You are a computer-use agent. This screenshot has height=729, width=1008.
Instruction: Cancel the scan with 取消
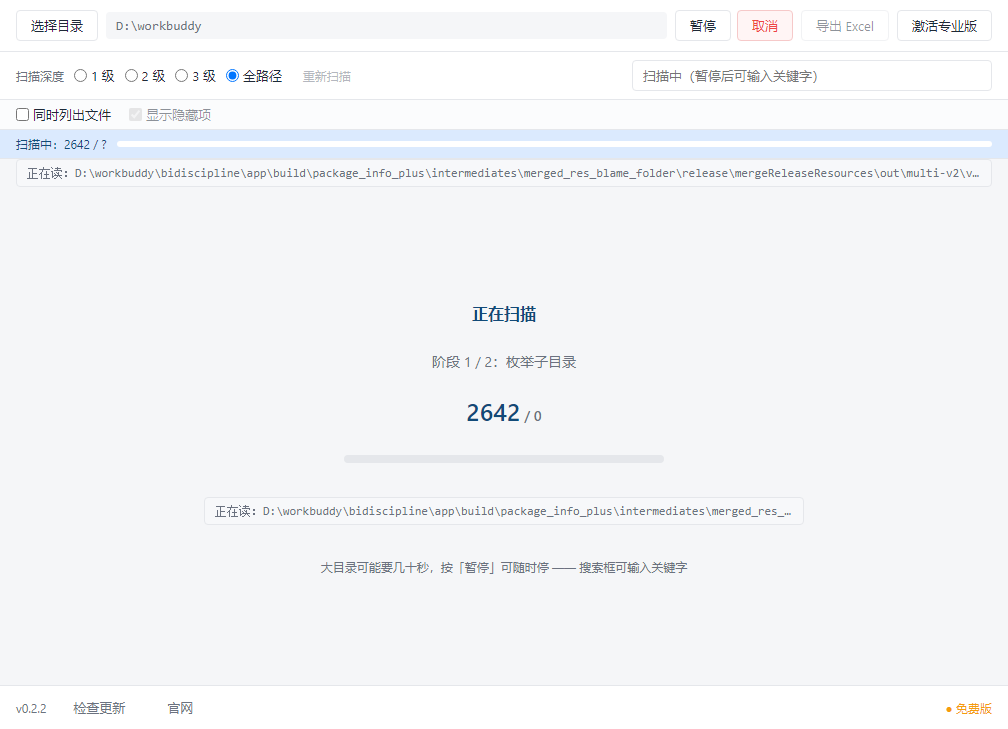[764, 26]
